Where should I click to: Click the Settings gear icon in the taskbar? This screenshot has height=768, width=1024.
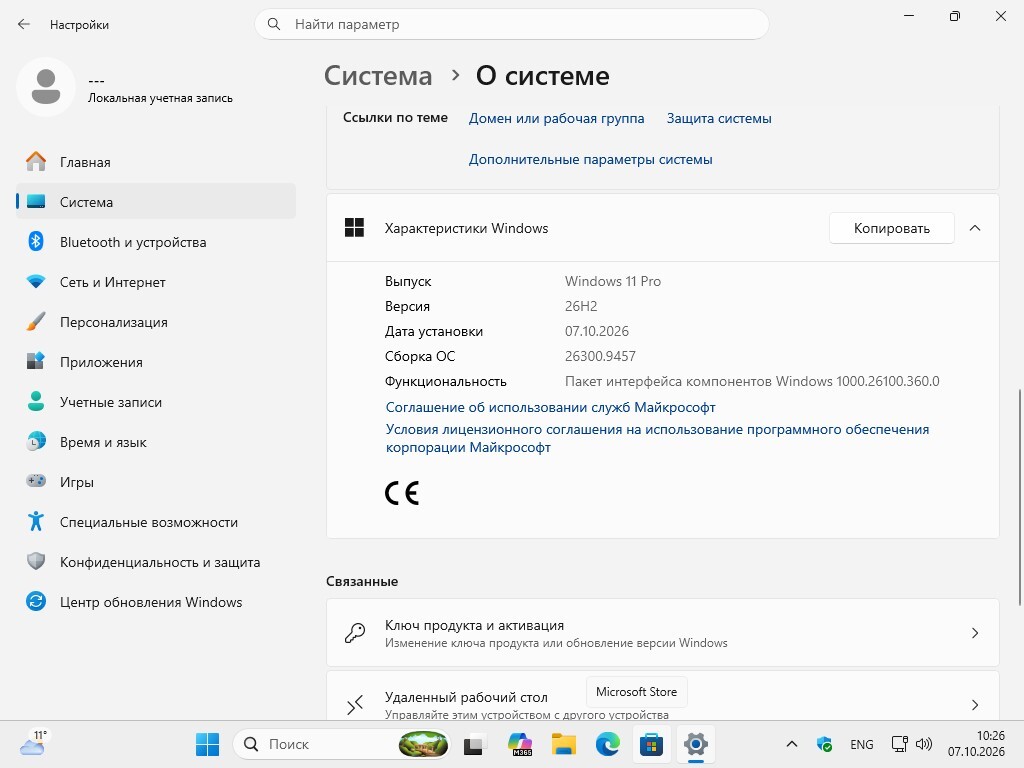[696, 744]
